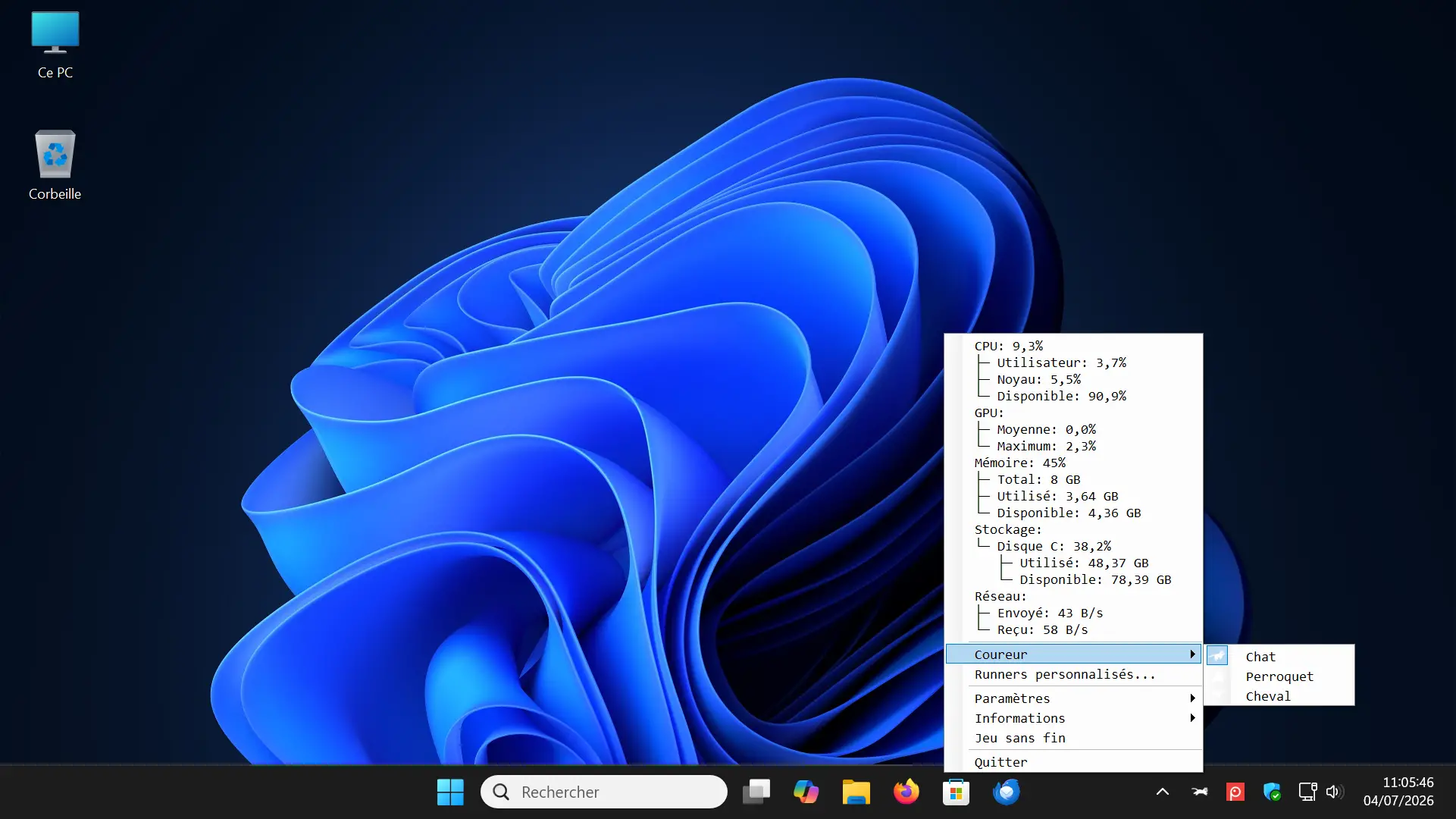Open the red PicPick tray icon
Screen dimensions: 1456x819
pyautogui.click(x=1235, y=792)
